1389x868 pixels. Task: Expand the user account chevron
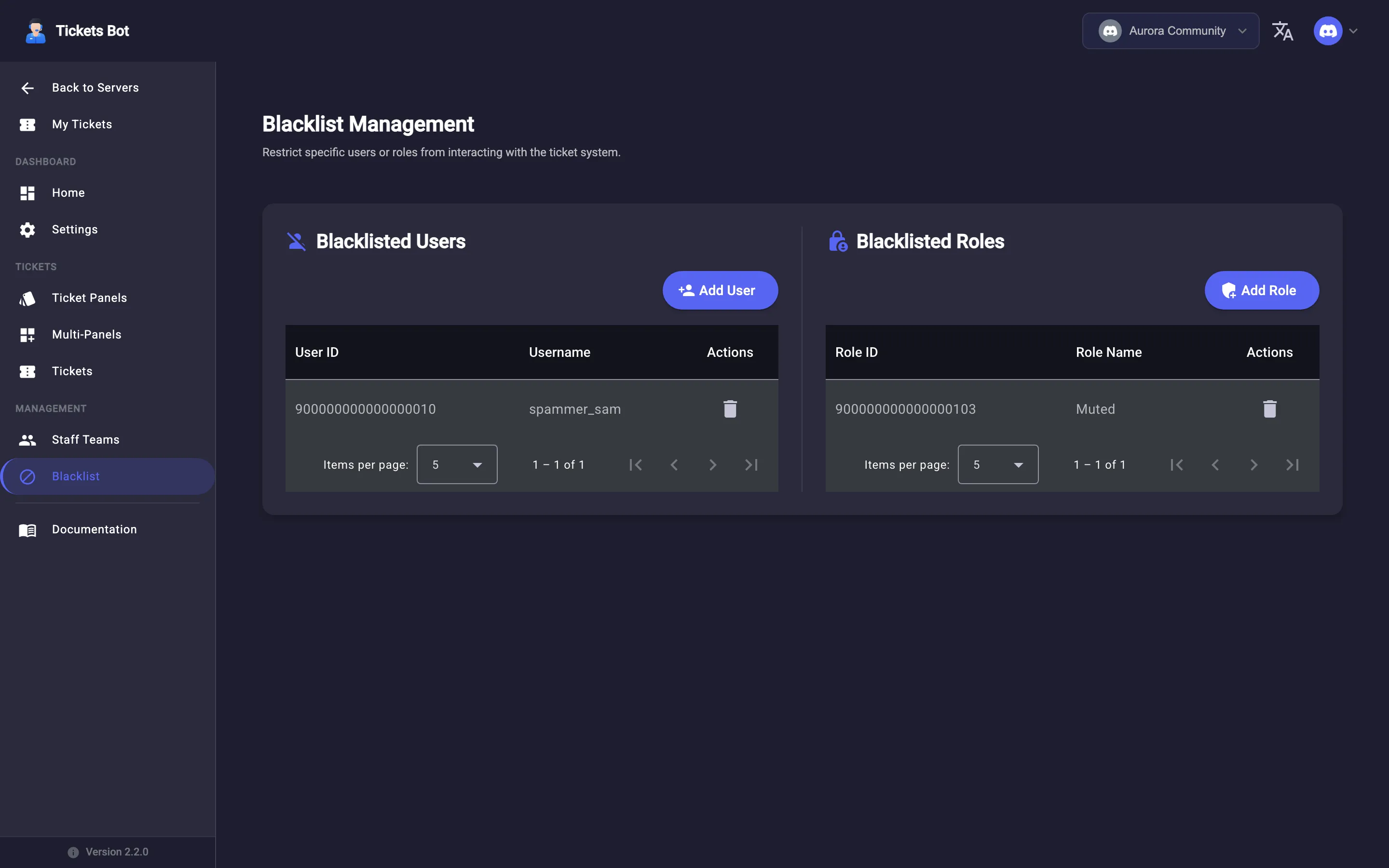(x=1353, y=31)
